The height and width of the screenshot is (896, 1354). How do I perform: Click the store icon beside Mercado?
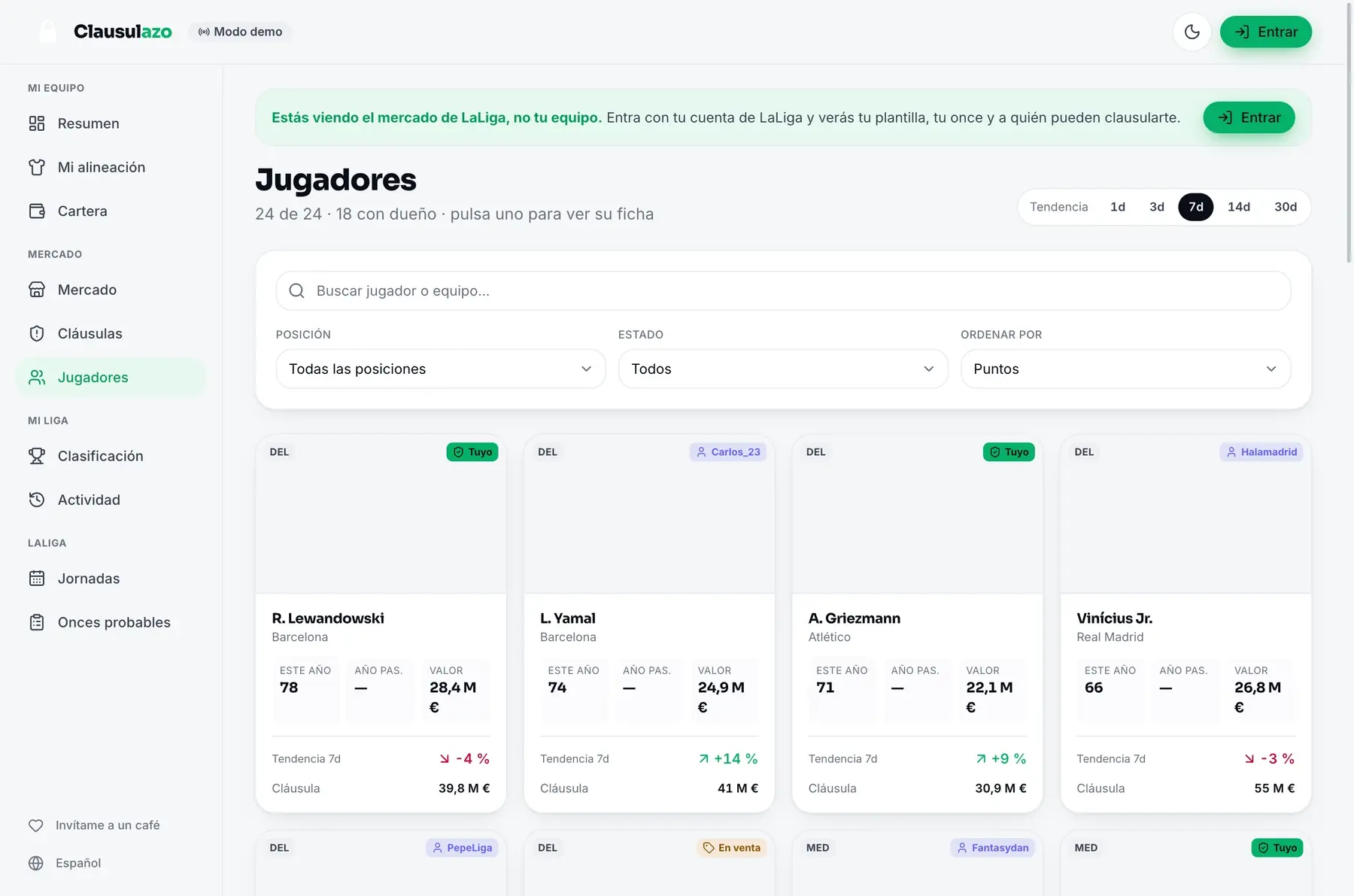pyautogui.click(x=37, y=290)
